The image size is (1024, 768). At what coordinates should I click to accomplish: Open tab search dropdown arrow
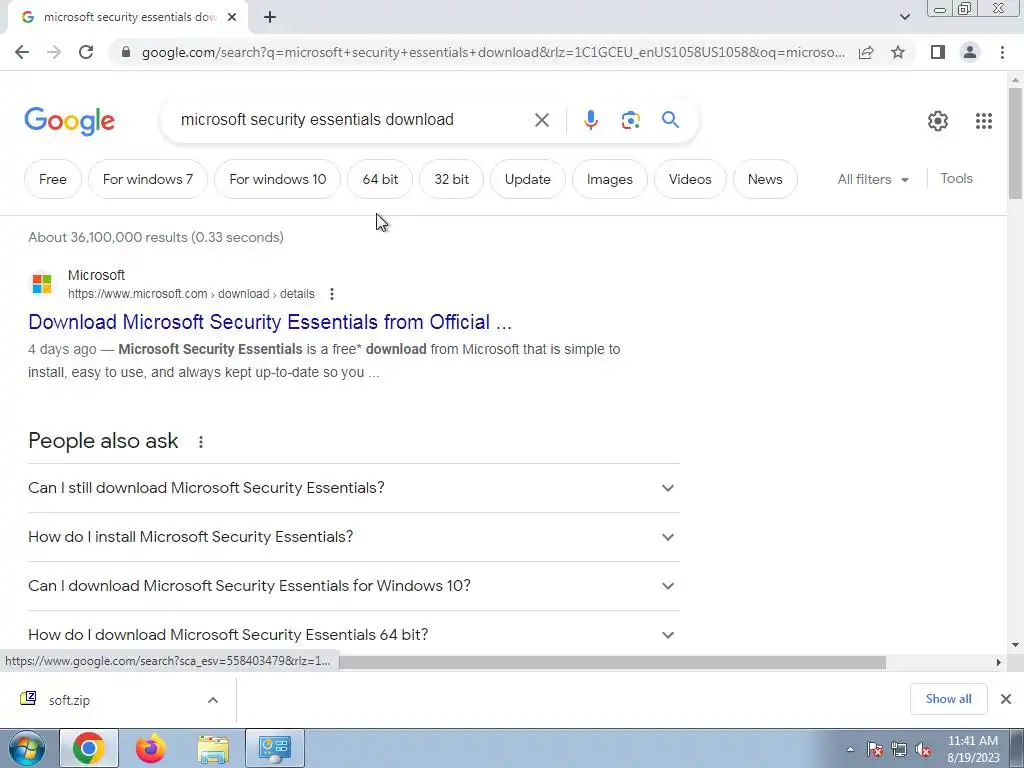pyautogui.click(x=904, y=17)
